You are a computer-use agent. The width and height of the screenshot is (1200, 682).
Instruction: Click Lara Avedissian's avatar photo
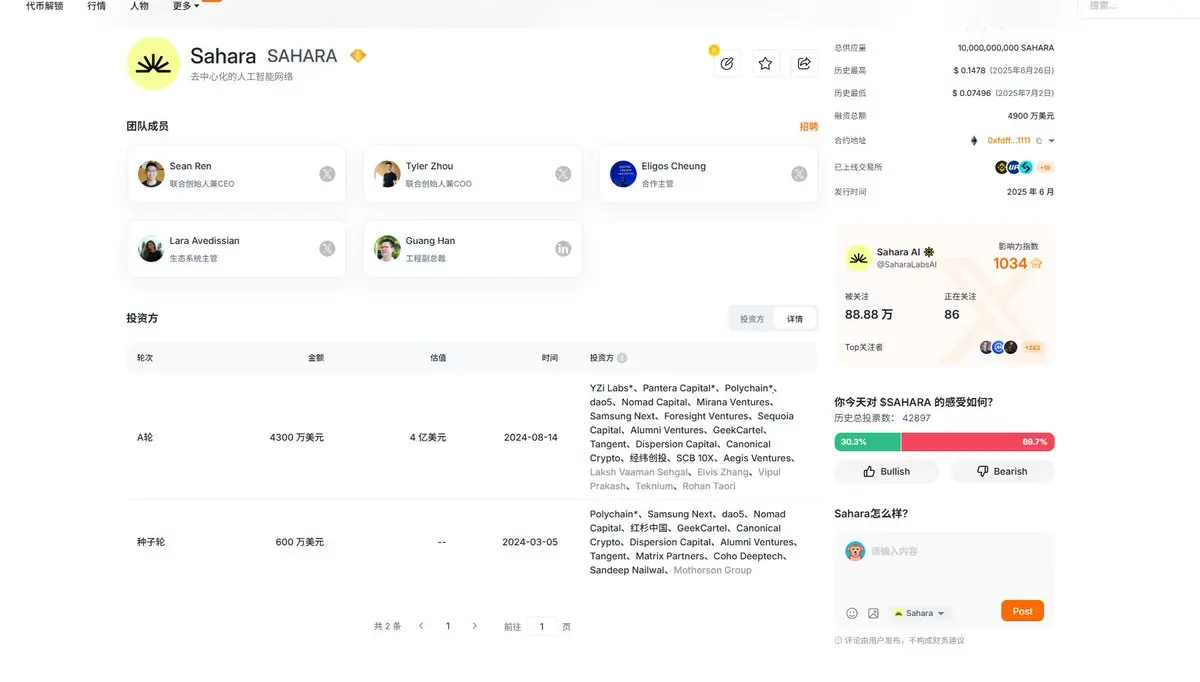click(151, 248)
